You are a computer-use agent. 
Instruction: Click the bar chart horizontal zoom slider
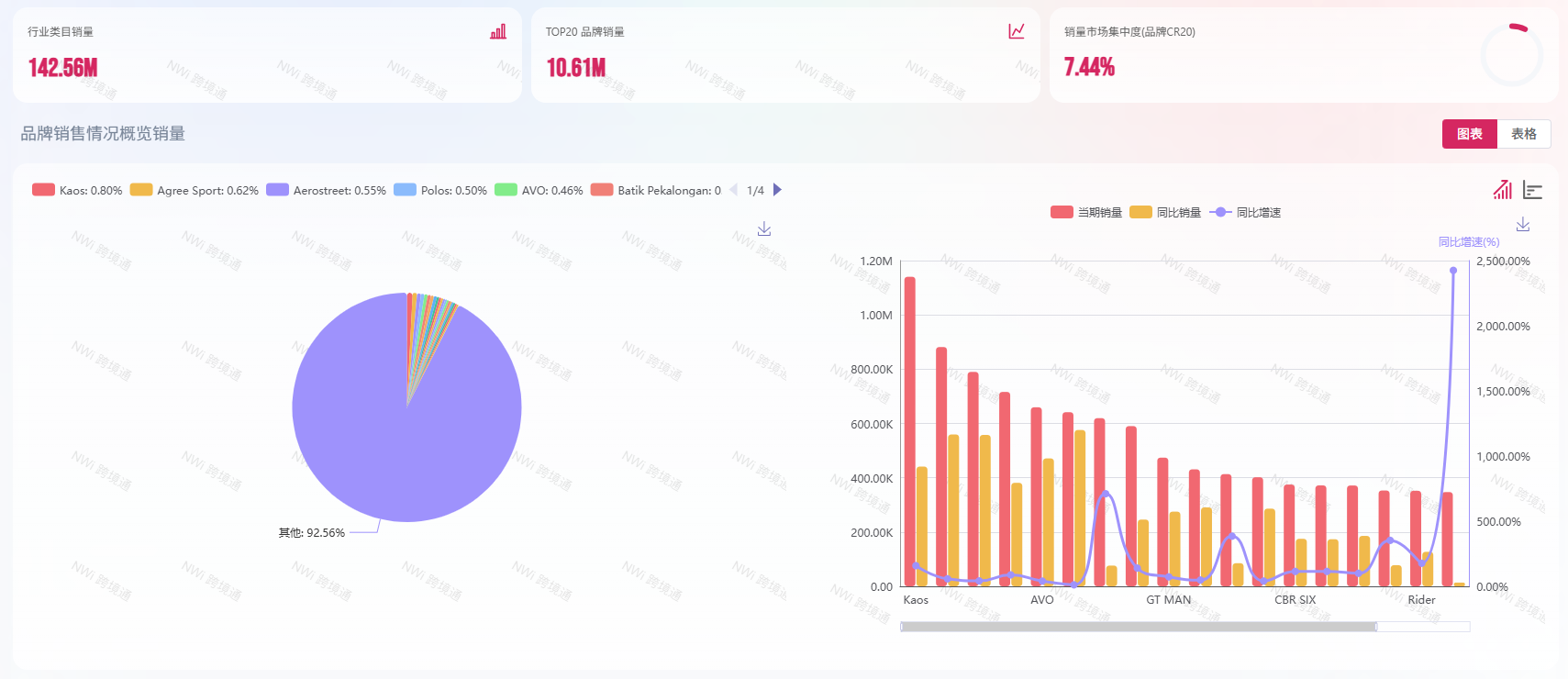1138,627
